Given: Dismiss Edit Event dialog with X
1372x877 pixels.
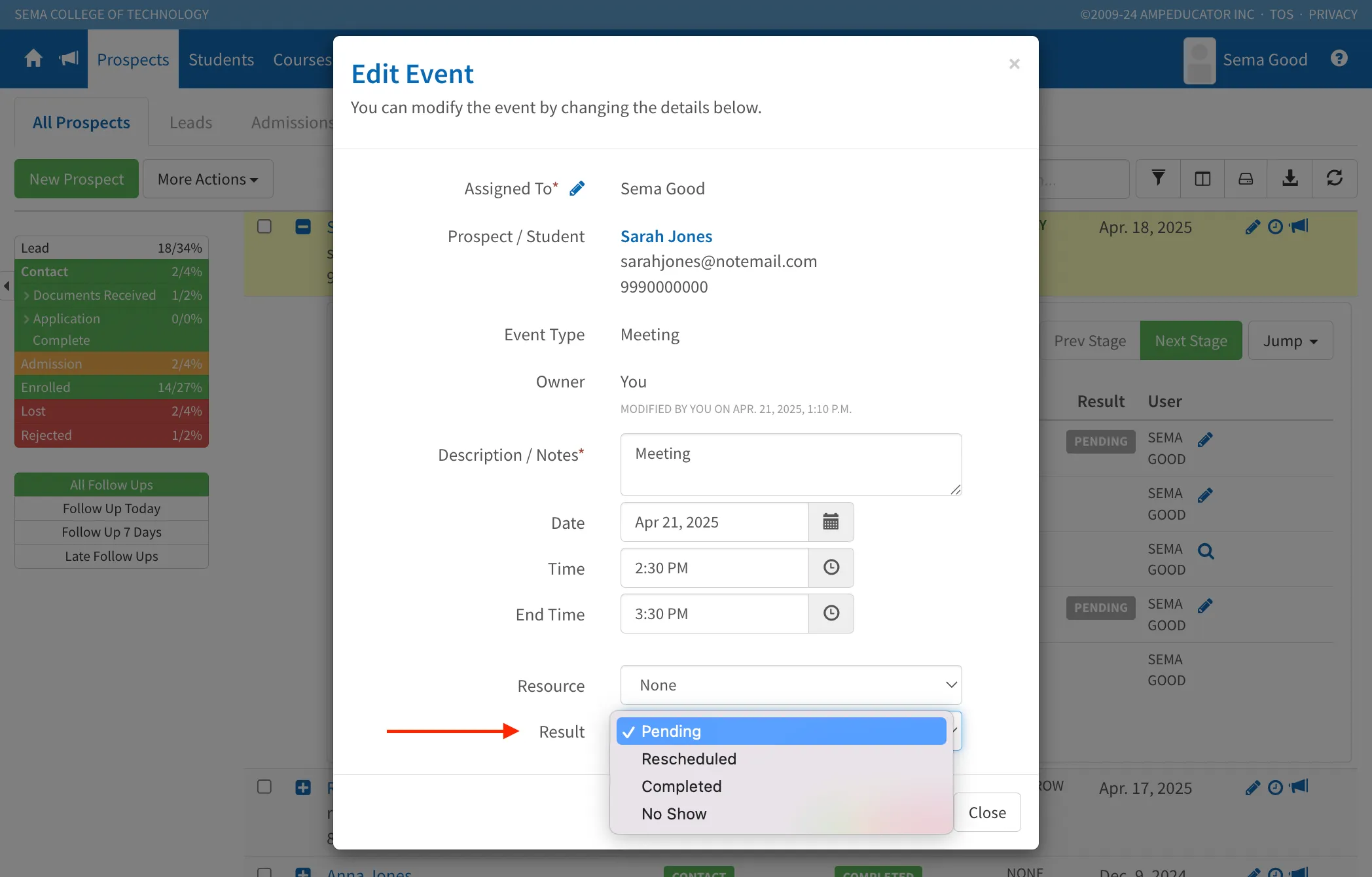Looking at the screenshot, I should (1014, 63).
